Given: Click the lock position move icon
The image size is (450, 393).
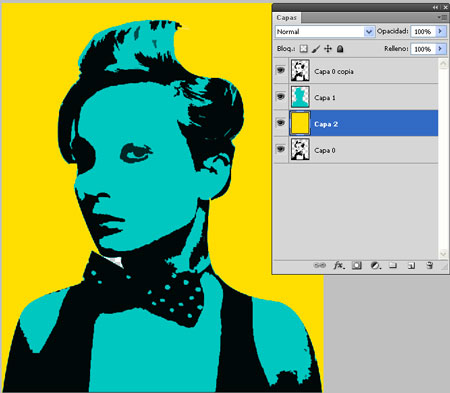Looking at the screenshot, I should pyautogui.click(x=328, y=49).
